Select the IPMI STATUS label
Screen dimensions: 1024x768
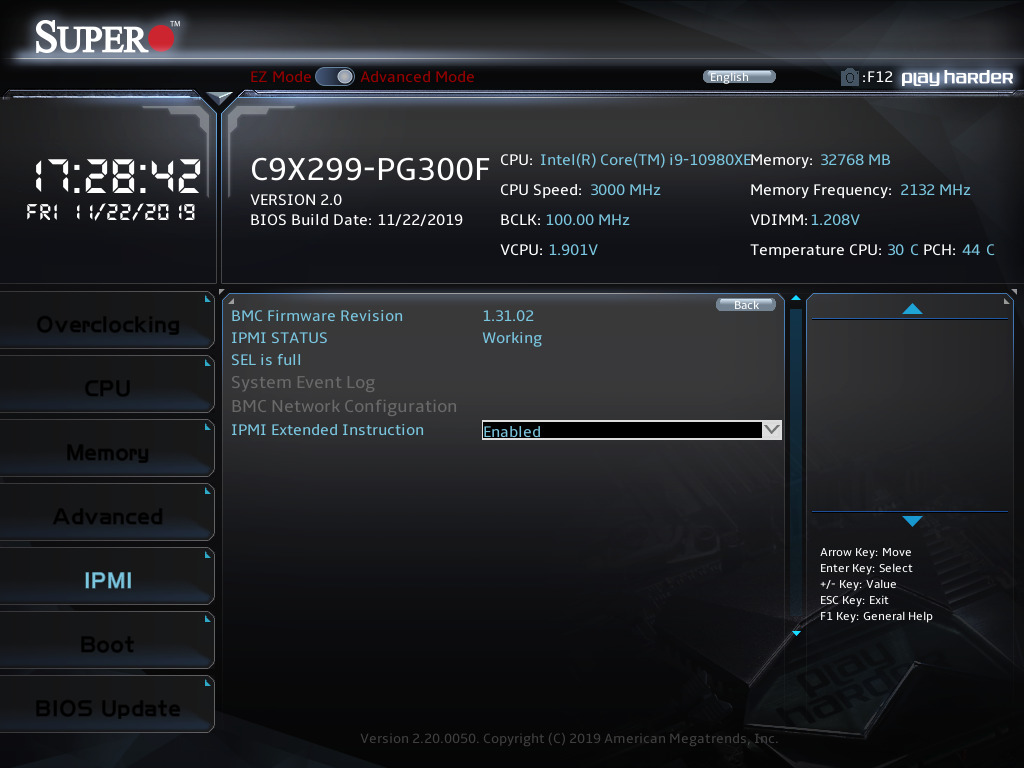[x=280, y=338]
